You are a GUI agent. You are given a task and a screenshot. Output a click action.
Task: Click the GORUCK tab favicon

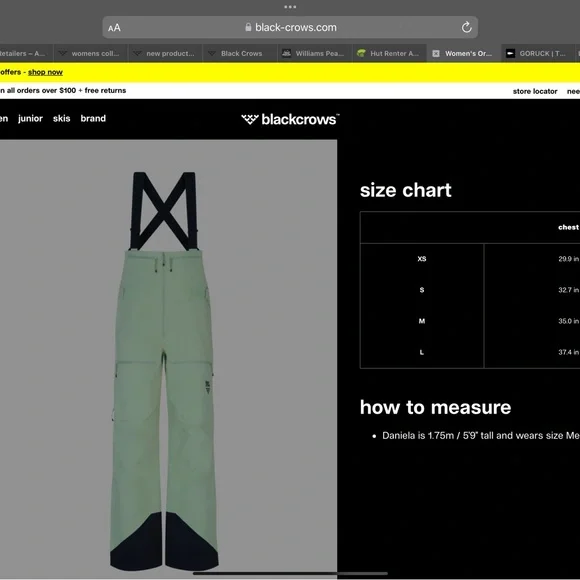pos(510,54)
